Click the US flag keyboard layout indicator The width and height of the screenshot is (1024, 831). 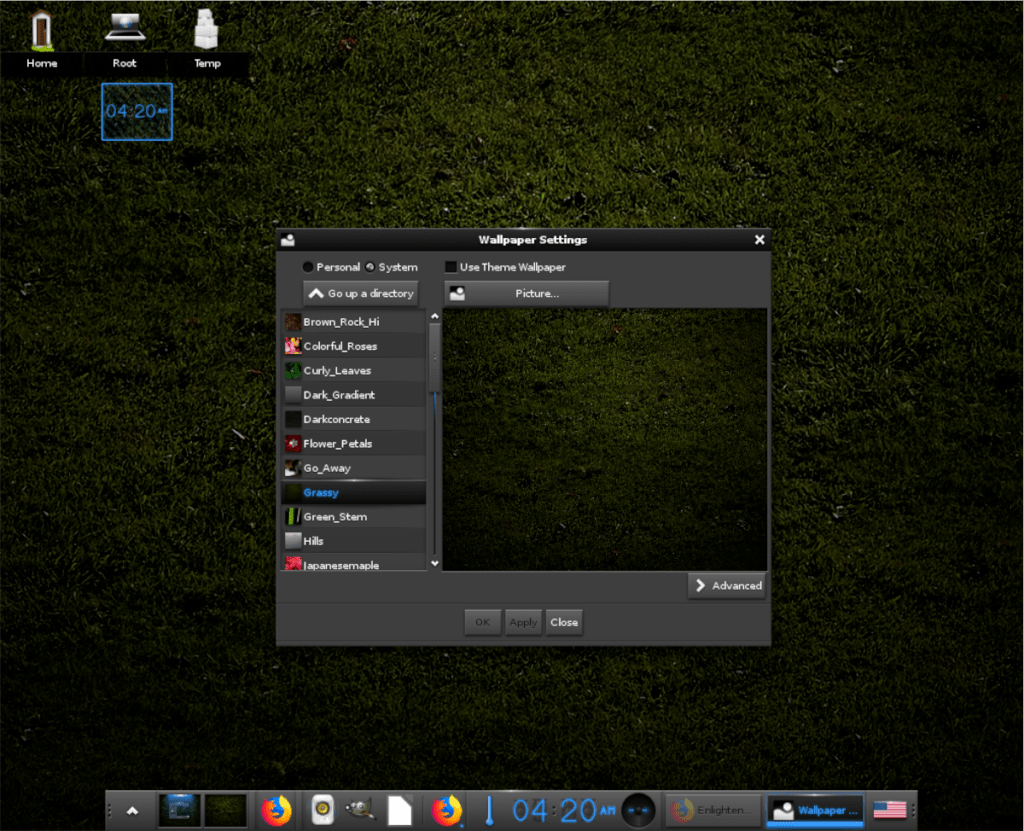tap(889, 810)
